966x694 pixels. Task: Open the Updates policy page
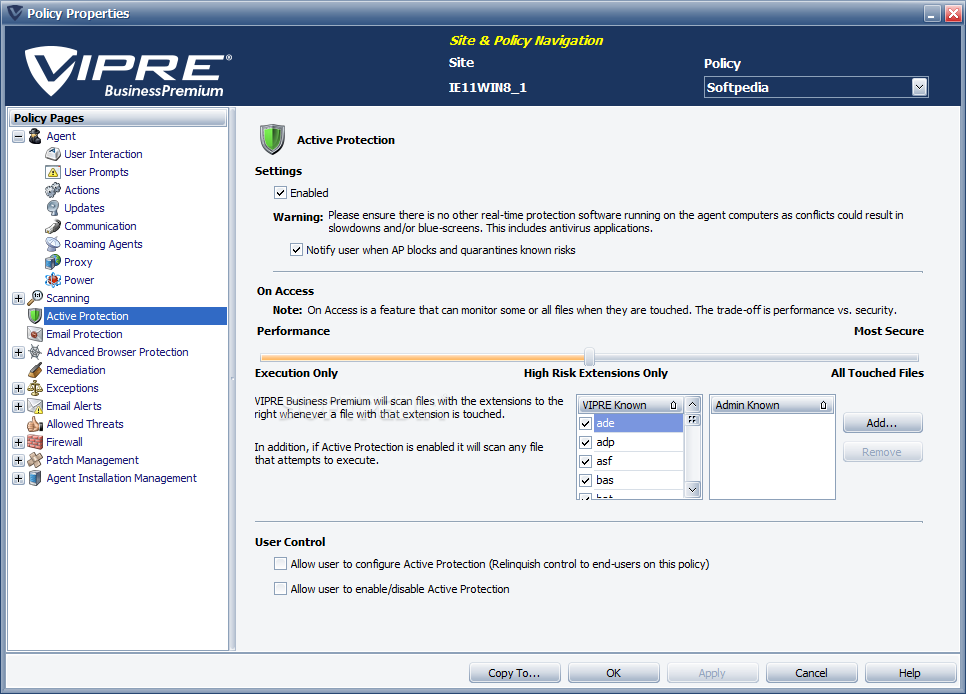point(84,208)
